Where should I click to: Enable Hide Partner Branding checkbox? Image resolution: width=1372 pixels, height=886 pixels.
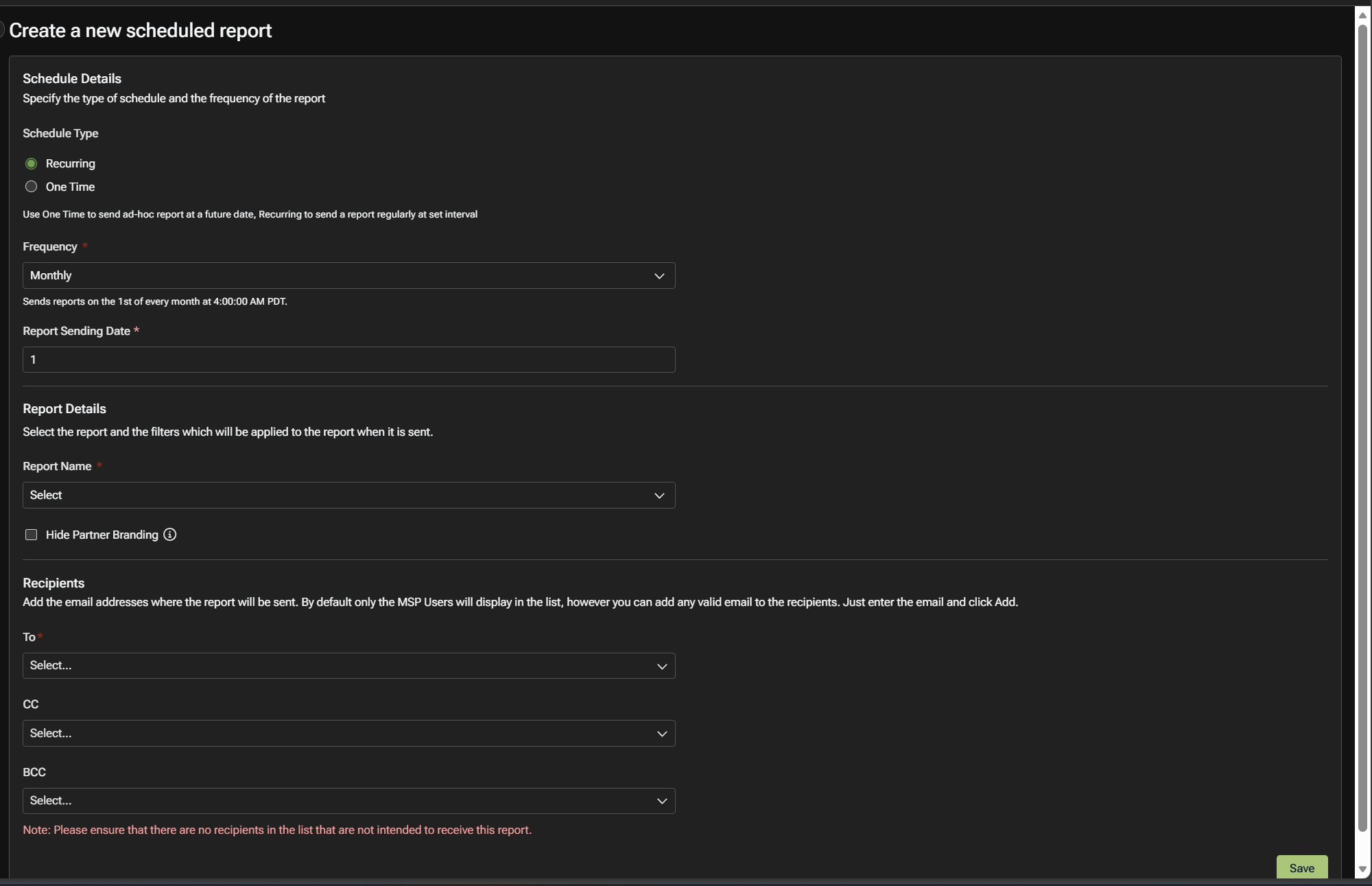click(x=32, y=535)
